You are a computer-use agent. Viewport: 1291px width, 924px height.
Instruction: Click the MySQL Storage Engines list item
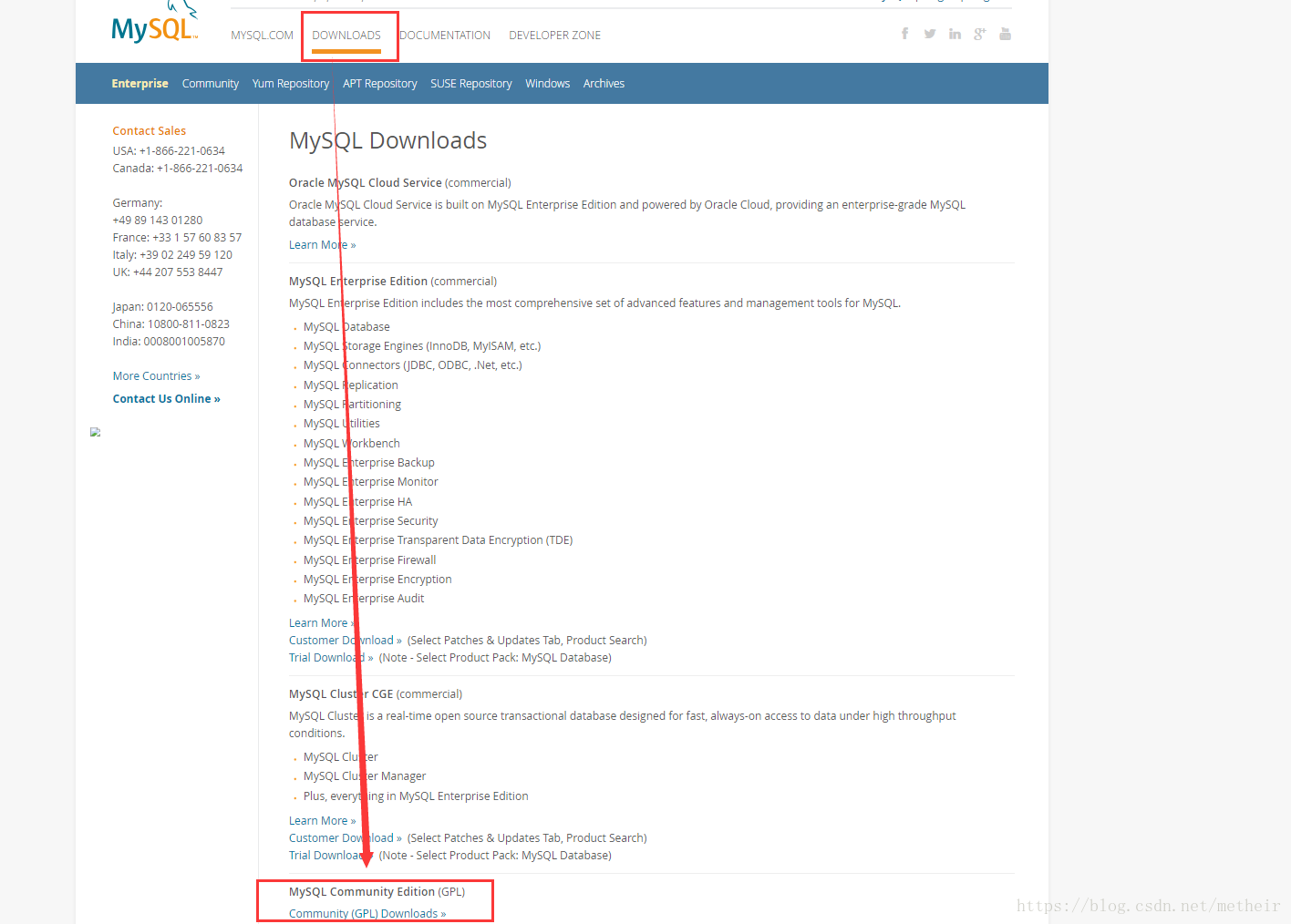(422, 346)
